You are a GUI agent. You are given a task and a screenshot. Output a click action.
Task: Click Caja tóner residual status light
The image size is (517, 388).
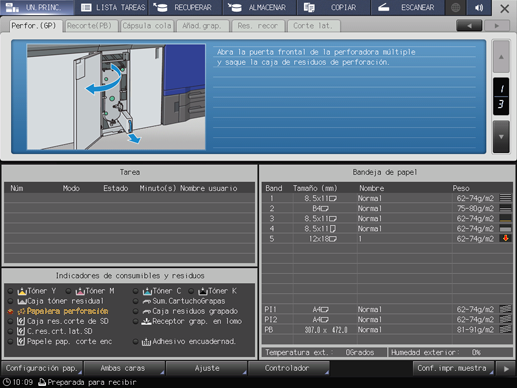[11, 301]
